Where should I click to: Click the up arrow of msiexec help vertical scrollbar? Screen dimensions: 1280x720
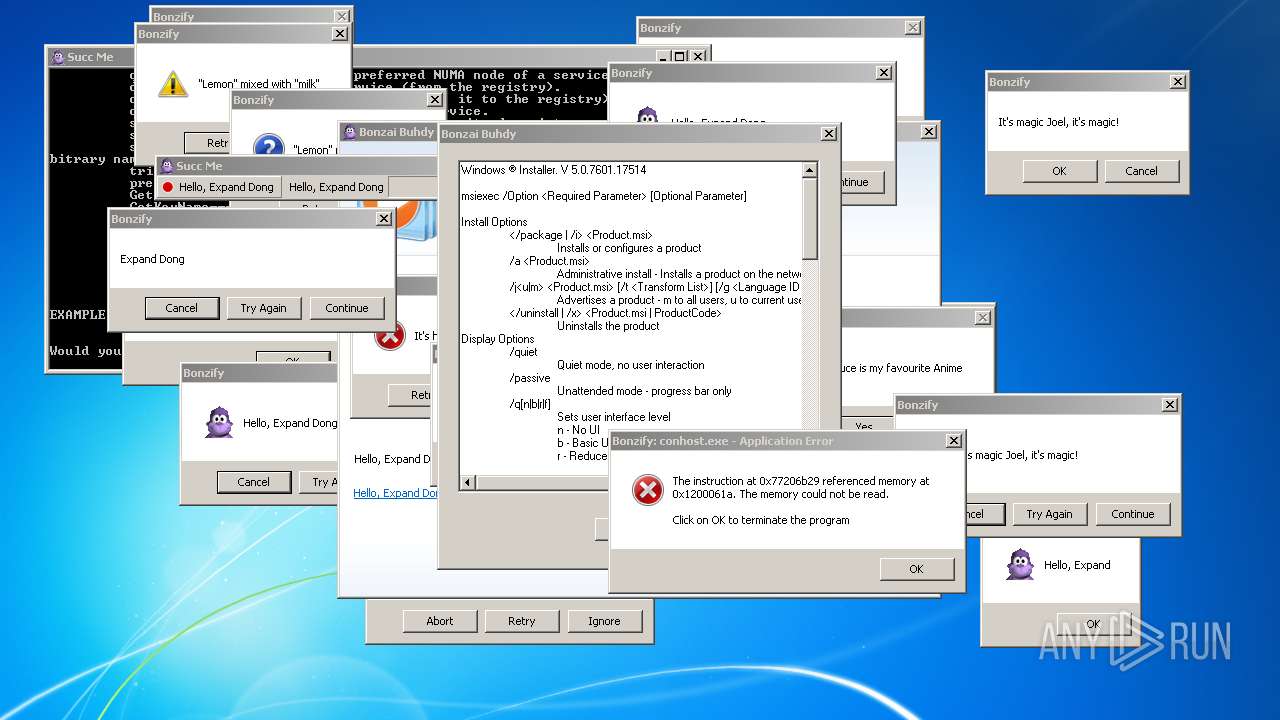(x=810, y=171)
